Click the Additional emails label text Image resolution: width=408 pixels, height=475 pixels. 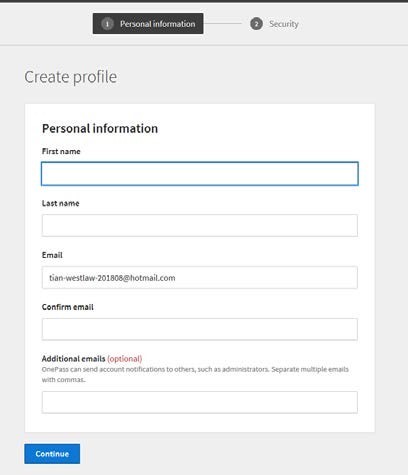(x=74, y=359)
